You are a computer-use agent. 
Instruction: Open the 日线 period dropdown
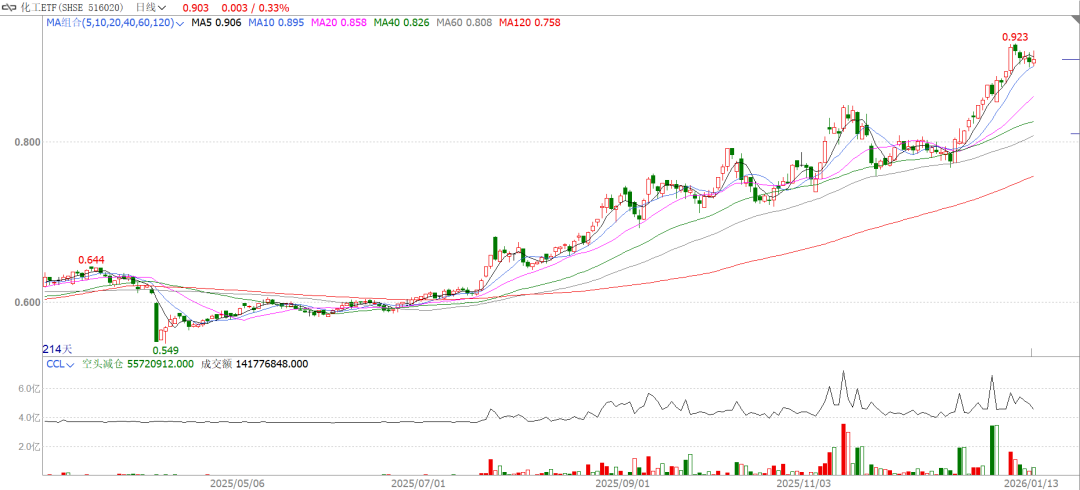pos(151,7)
